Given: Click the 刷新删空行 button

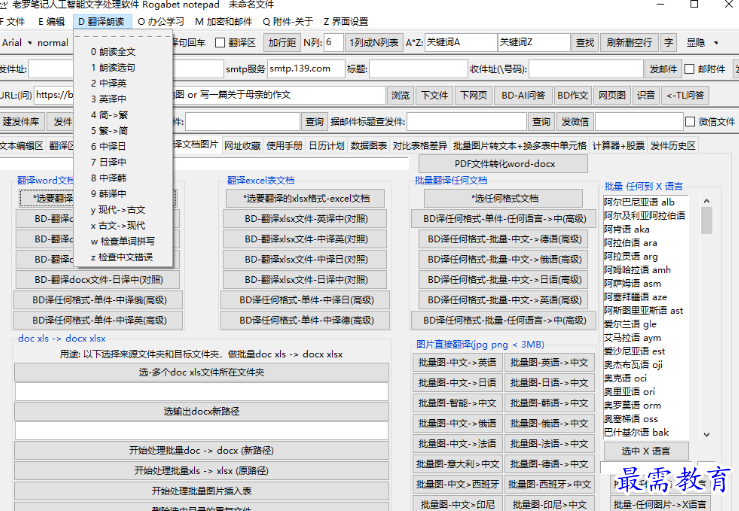Looking at the screenshot, I should coord(629,43).
